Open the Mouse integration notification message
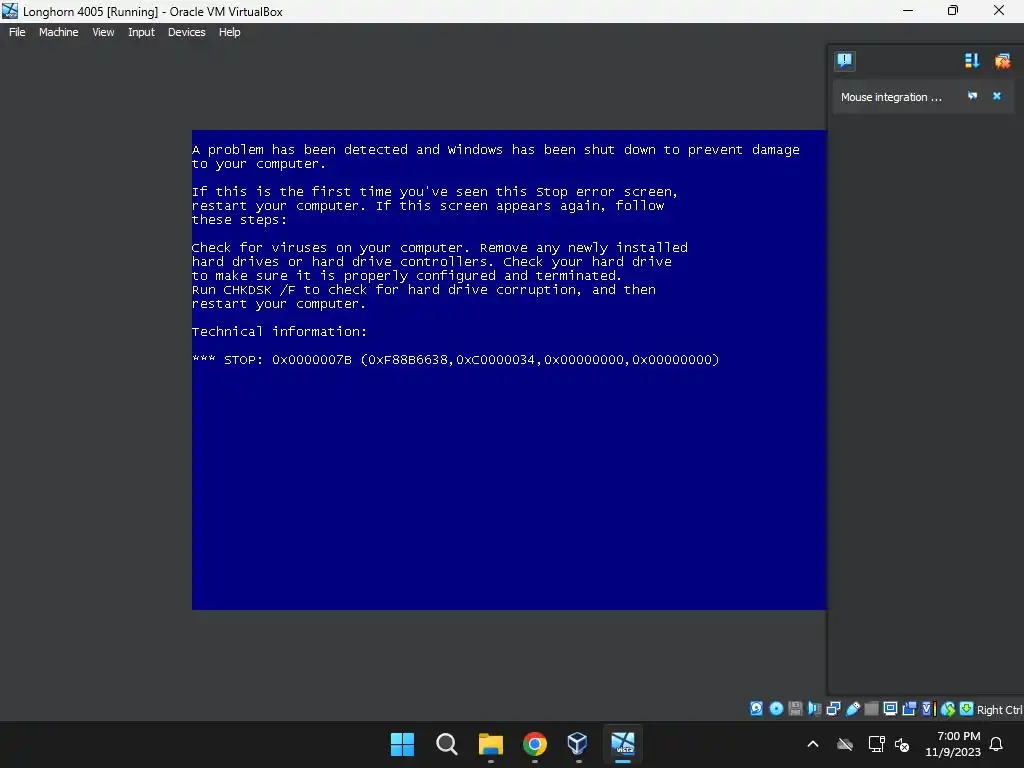 pyautogui.click(x=891, y=97)
